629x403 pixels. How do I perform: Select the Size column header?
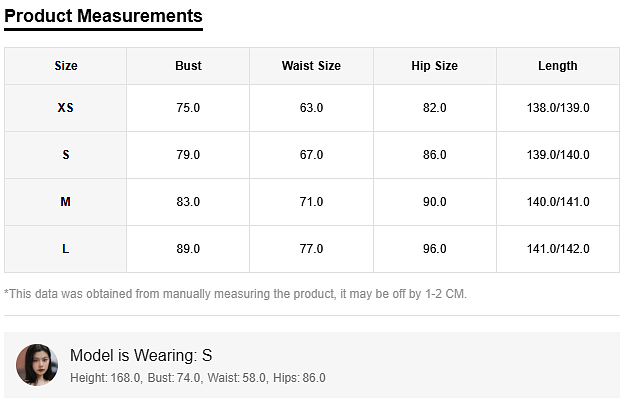pos(66,66)
